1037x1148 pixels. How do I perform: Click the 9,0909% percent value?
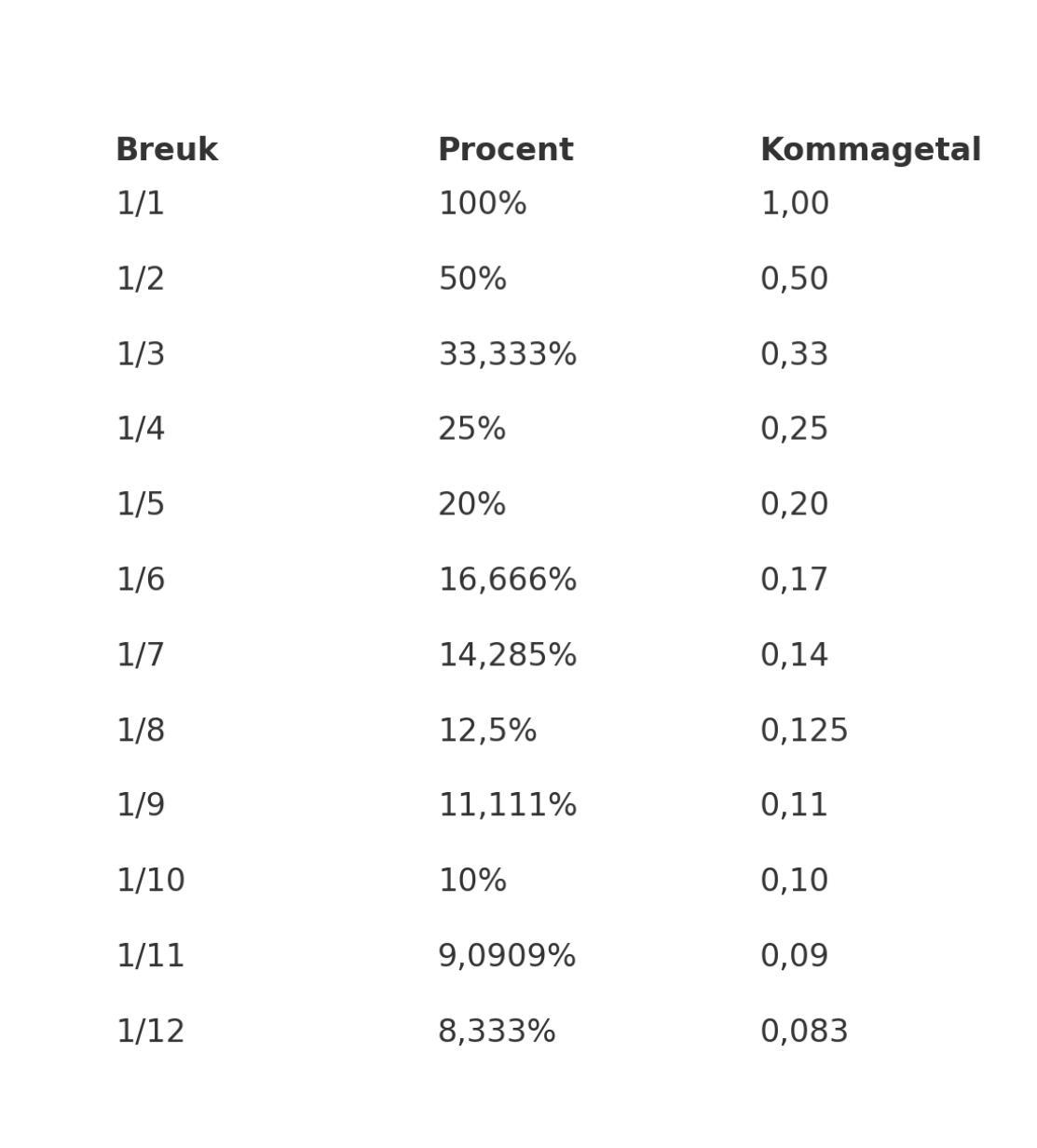coord(508,957)
